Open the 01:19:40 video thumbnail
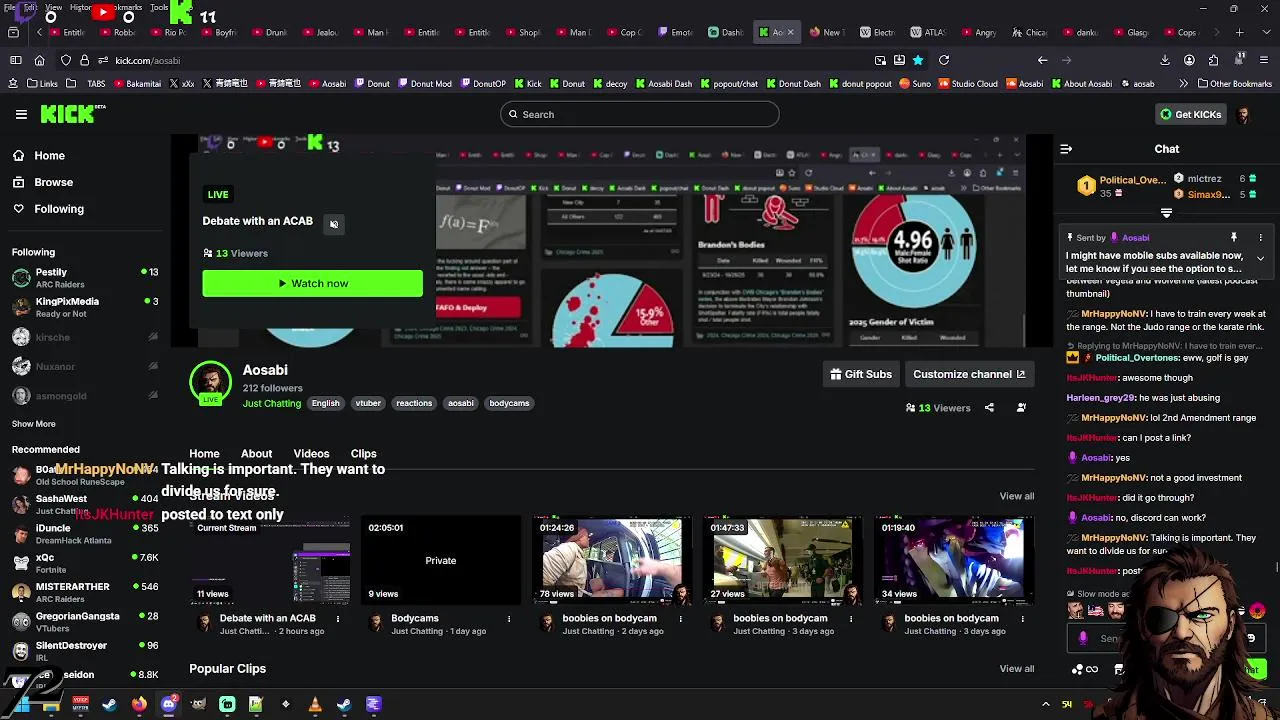Image resolution: width=1280 pixels, height=720 pixels. coord(952,560)
